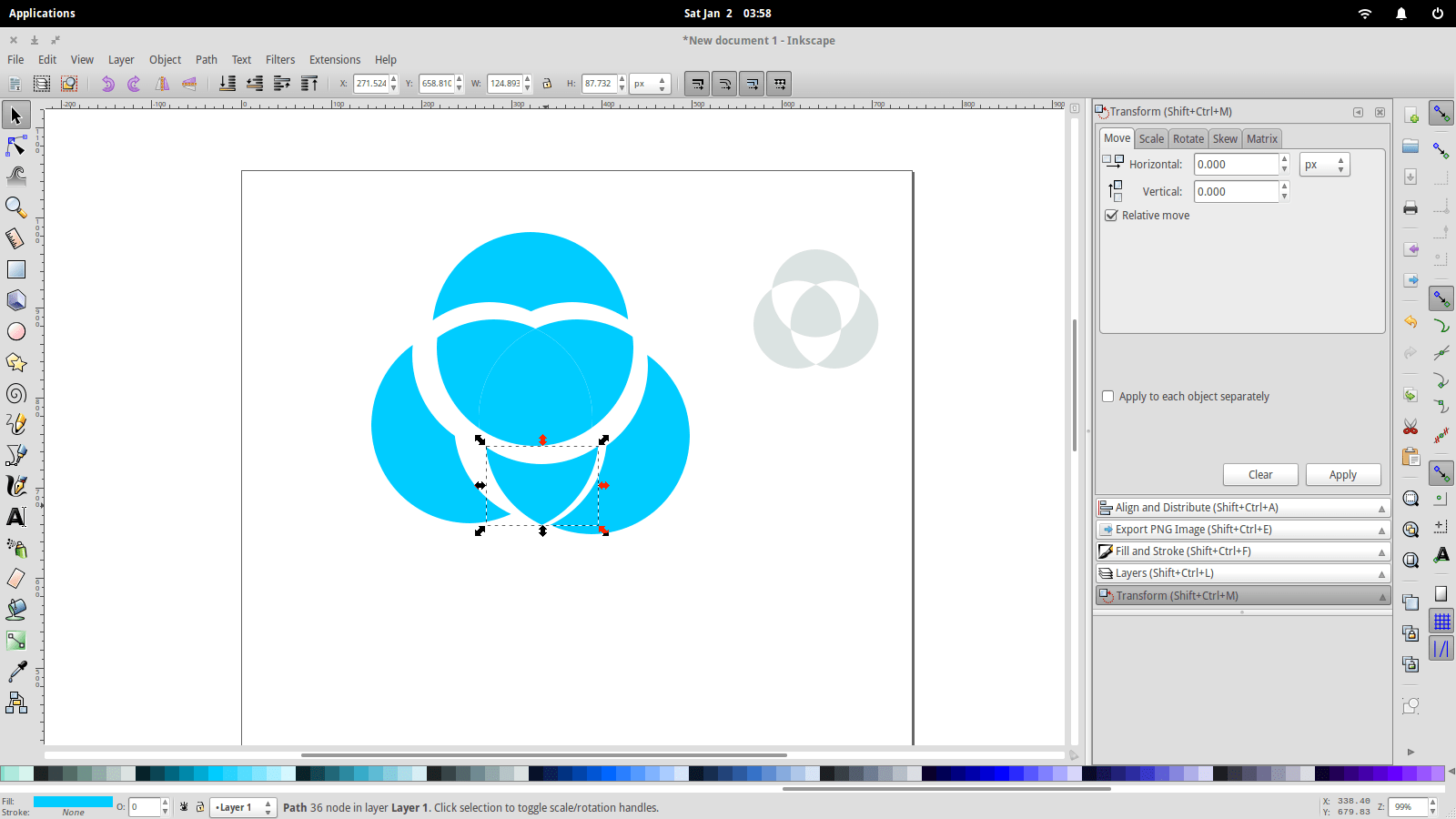The height and width of the screenshot is (819, 1456).
Task: Lower selection to bottom
Action: click(x=227, y=84)
